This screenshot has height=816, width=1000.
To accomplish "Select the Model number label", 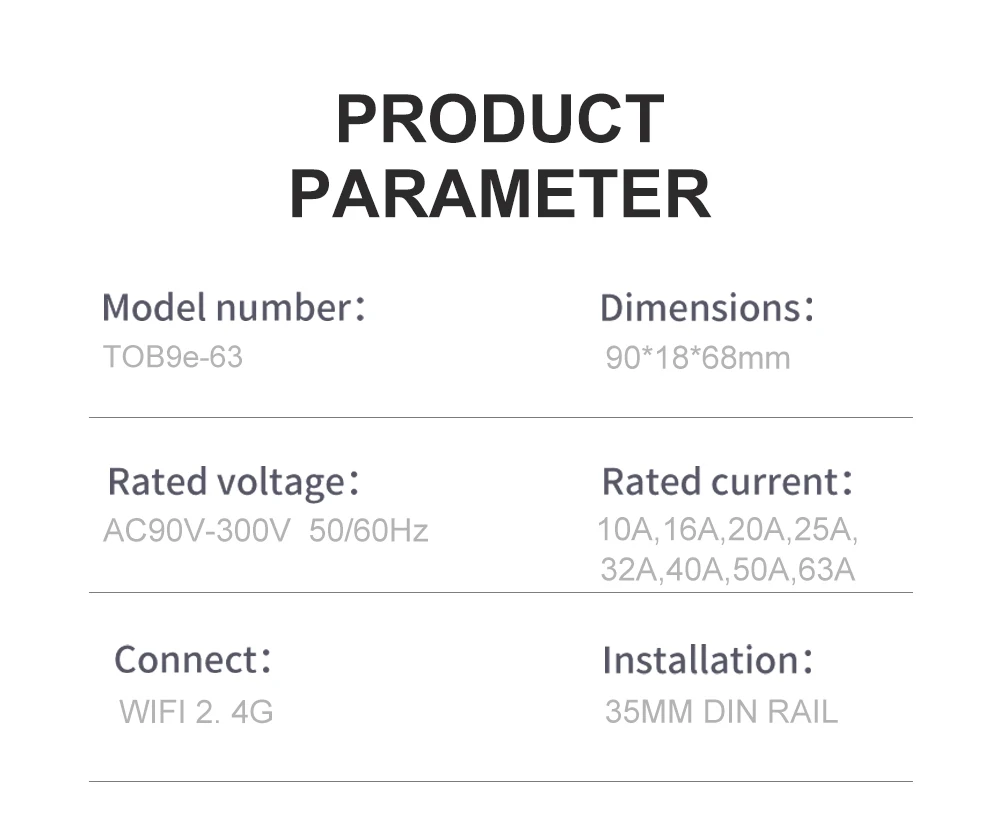I will 234,308.
